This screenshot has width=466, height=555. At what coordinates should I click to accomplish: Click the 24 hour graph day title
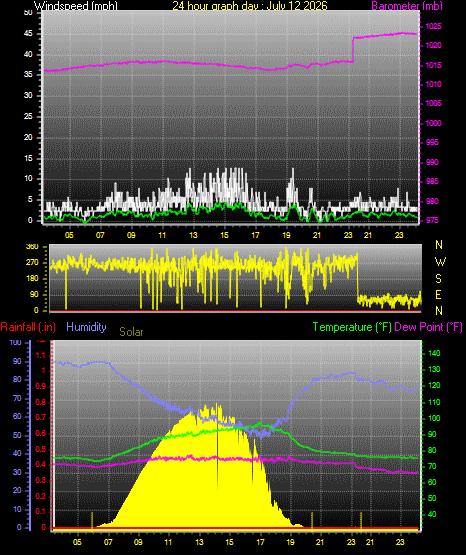[x=250, y=5]
